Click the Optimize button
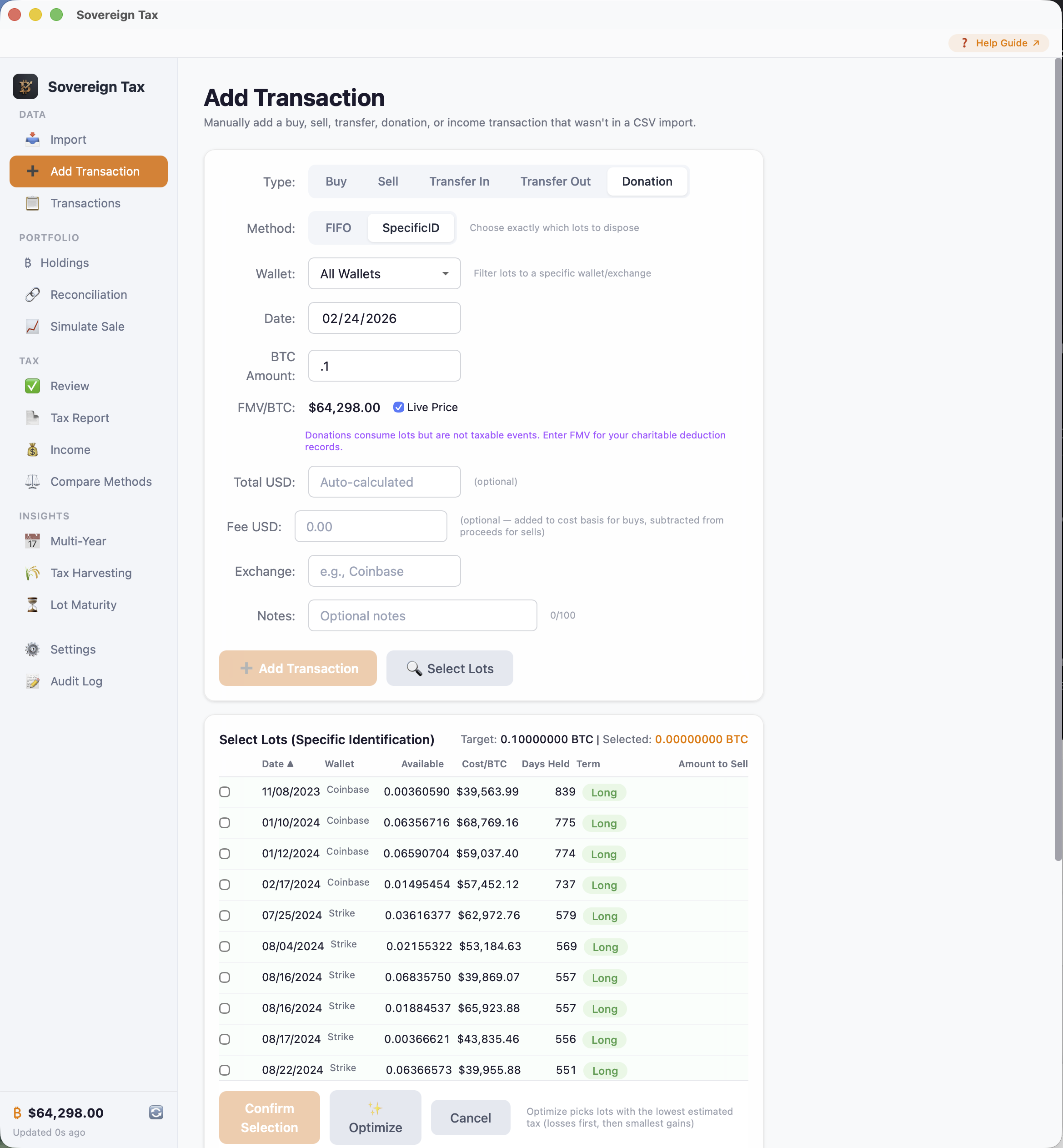 tap(375, 1117)
